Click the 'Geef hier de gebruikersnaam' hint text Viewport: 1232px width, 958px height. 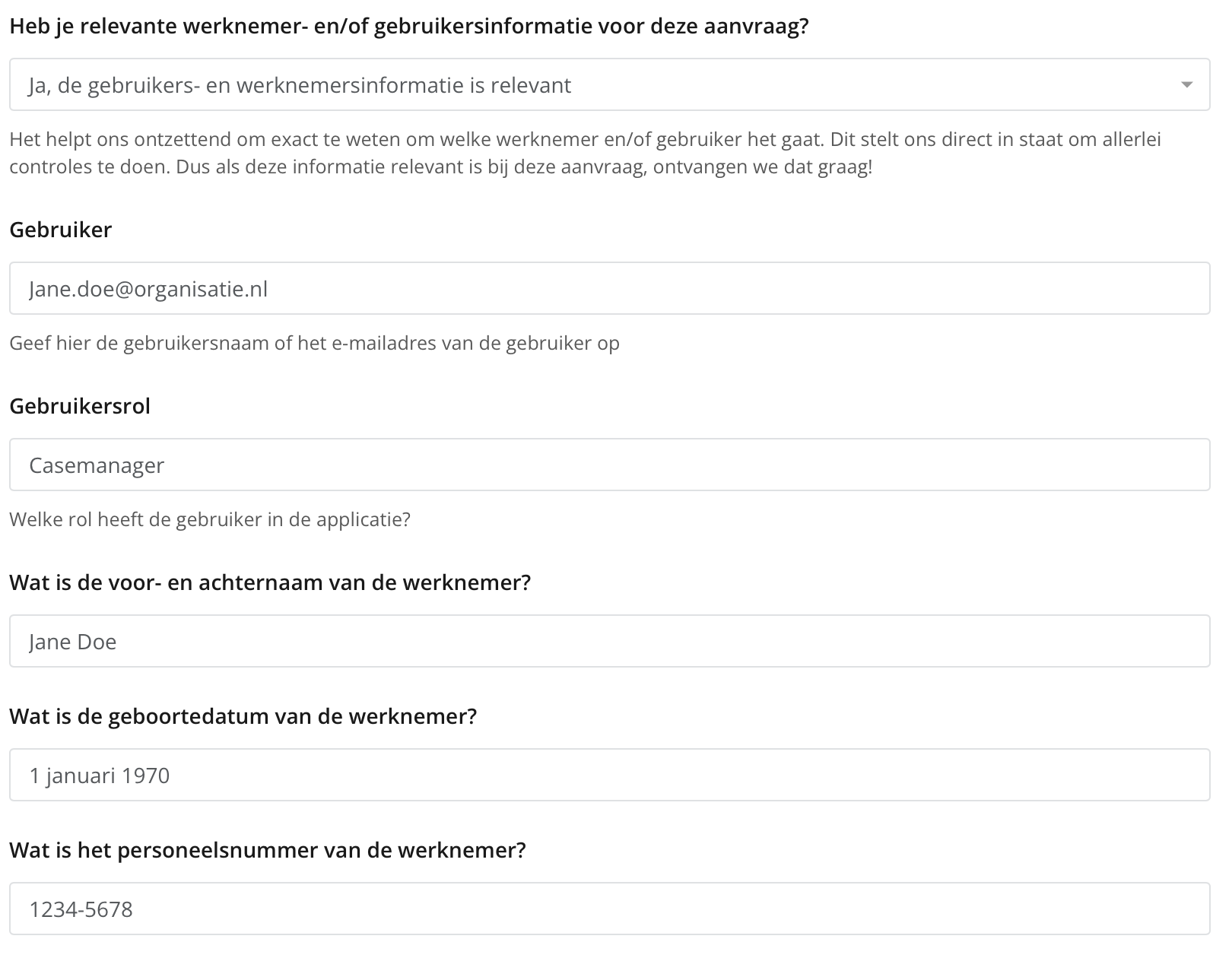(315, 344)
